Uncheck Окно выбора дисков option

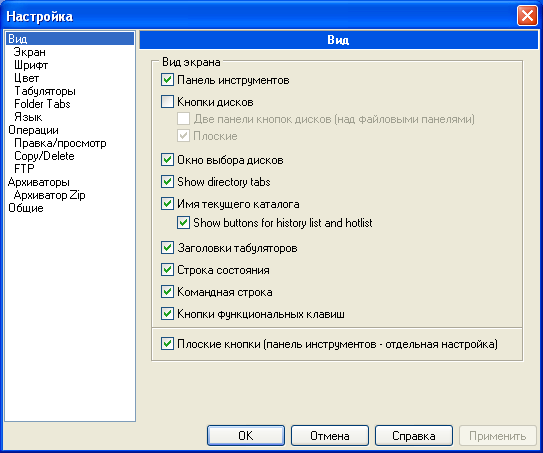[167, 160]
